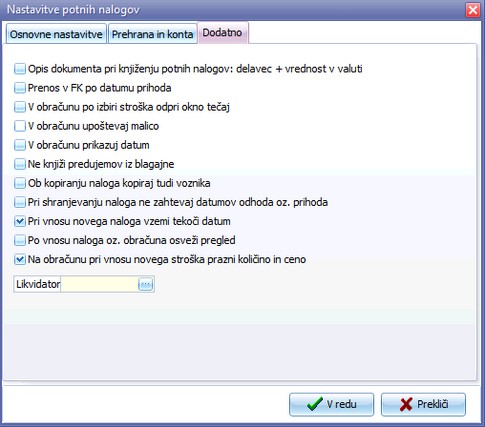Click the Nastavitve potnih nalogov title bar
This screenshot has height=427, width=485.
pos(233,10)
